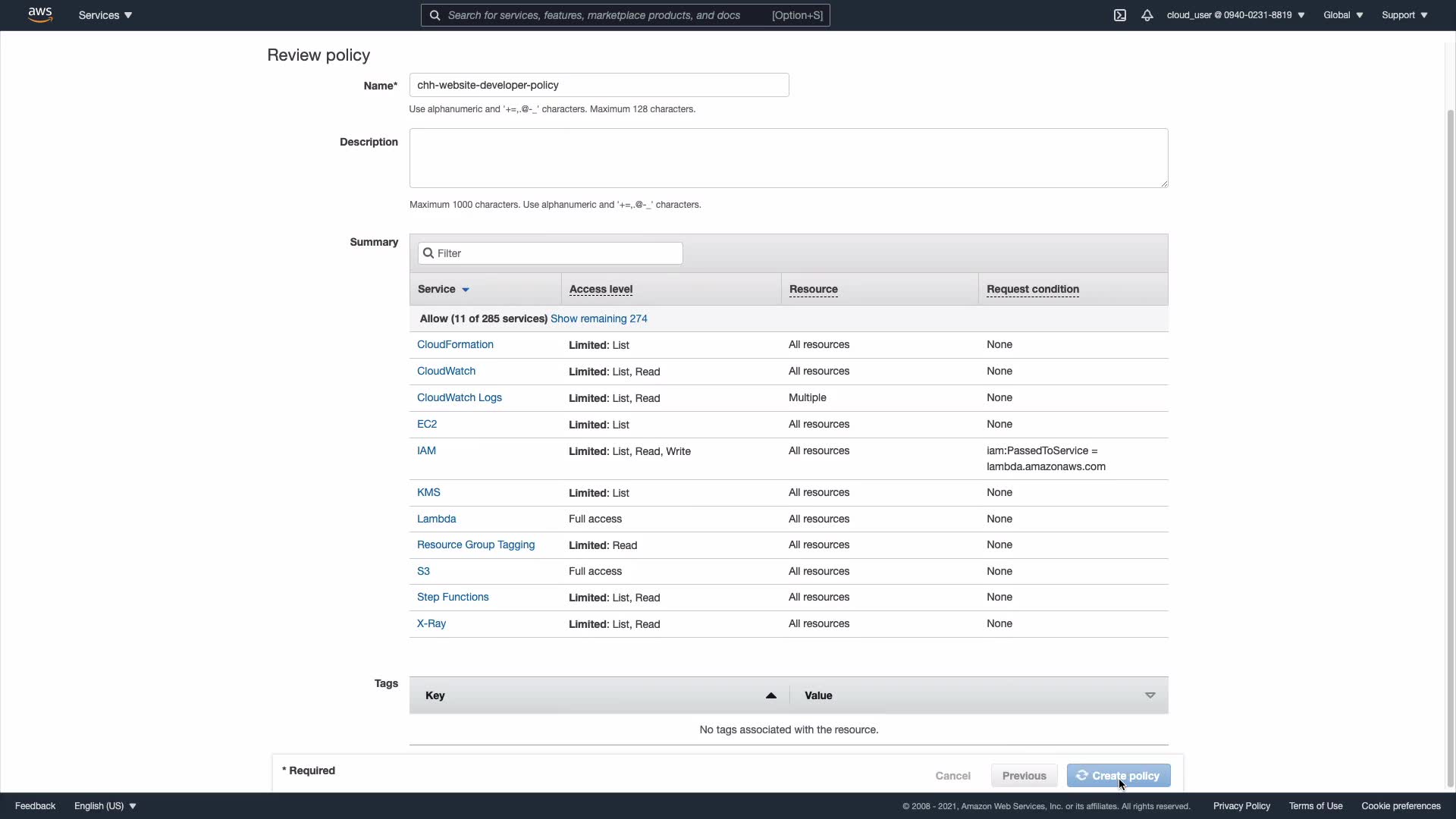Change language via the English (US) selector
The width and height of the screenshot is (1456, 819).
point(105,806)
